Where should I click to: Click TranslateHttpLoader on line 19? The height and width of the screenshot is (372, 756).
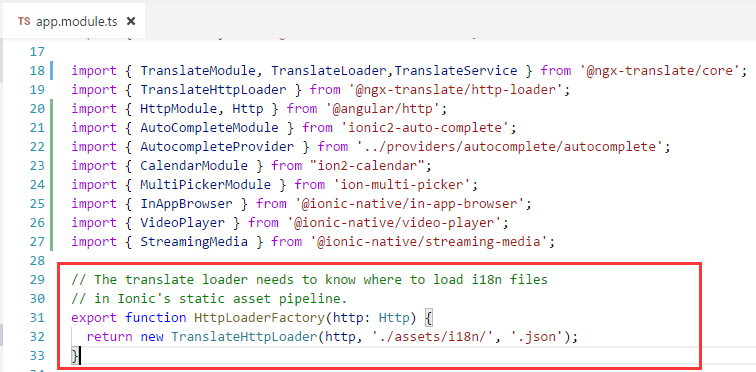click(x=213, y=90)
